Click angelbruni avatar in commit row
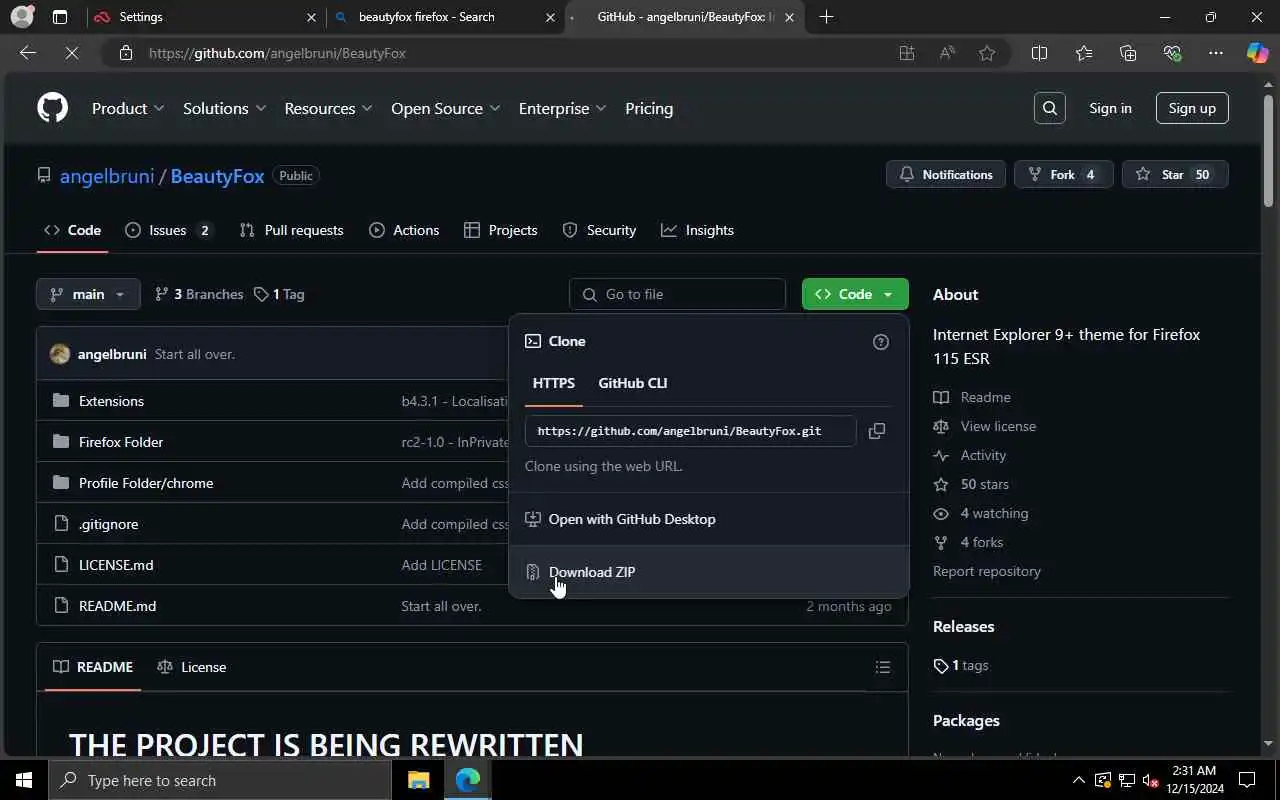Screen dimensions: 1280x800 [x=60, y=354]
